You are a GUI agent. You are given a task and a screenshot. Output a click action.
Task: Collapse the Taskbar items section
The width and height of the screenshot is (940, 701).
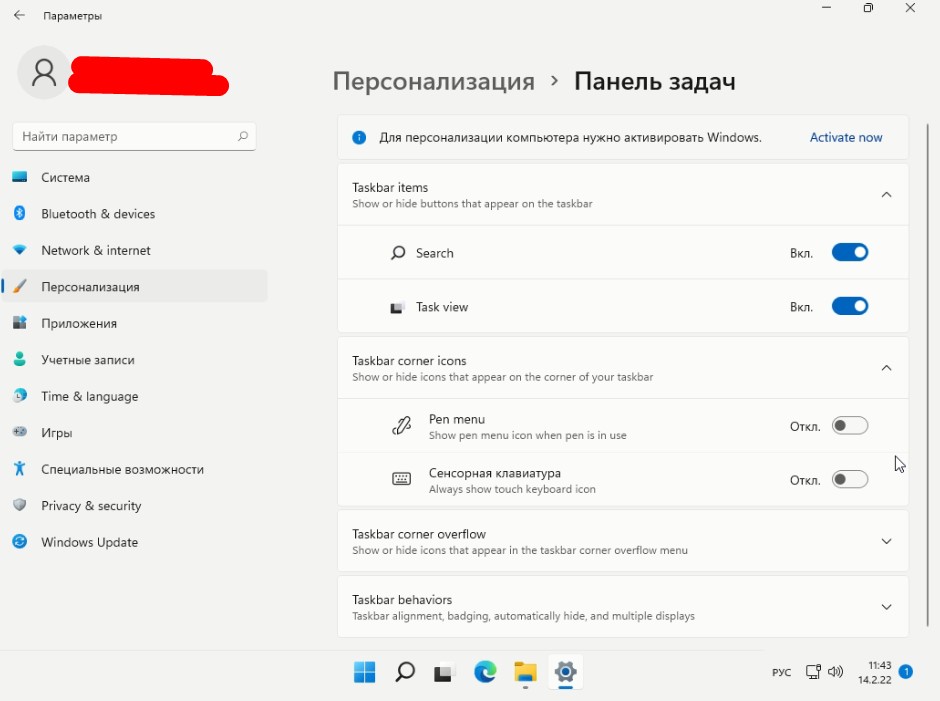tap(886, 195)
